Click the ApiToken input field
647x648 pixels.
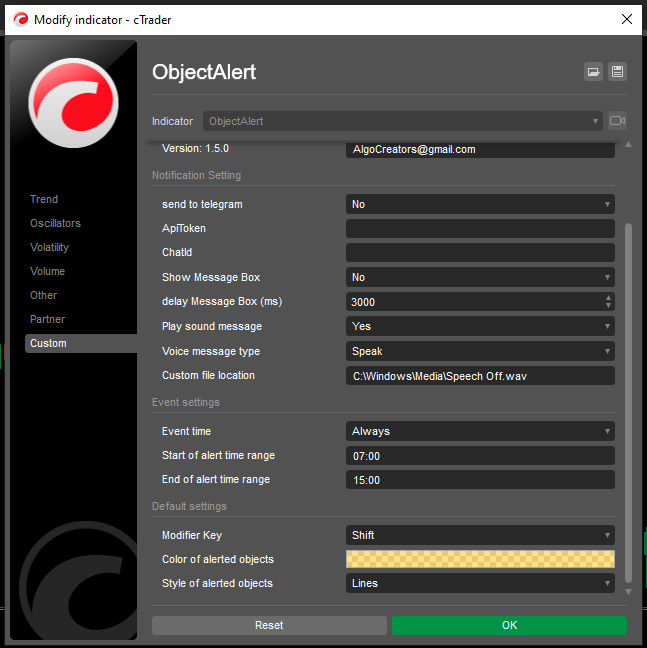[x=480, y=228]
